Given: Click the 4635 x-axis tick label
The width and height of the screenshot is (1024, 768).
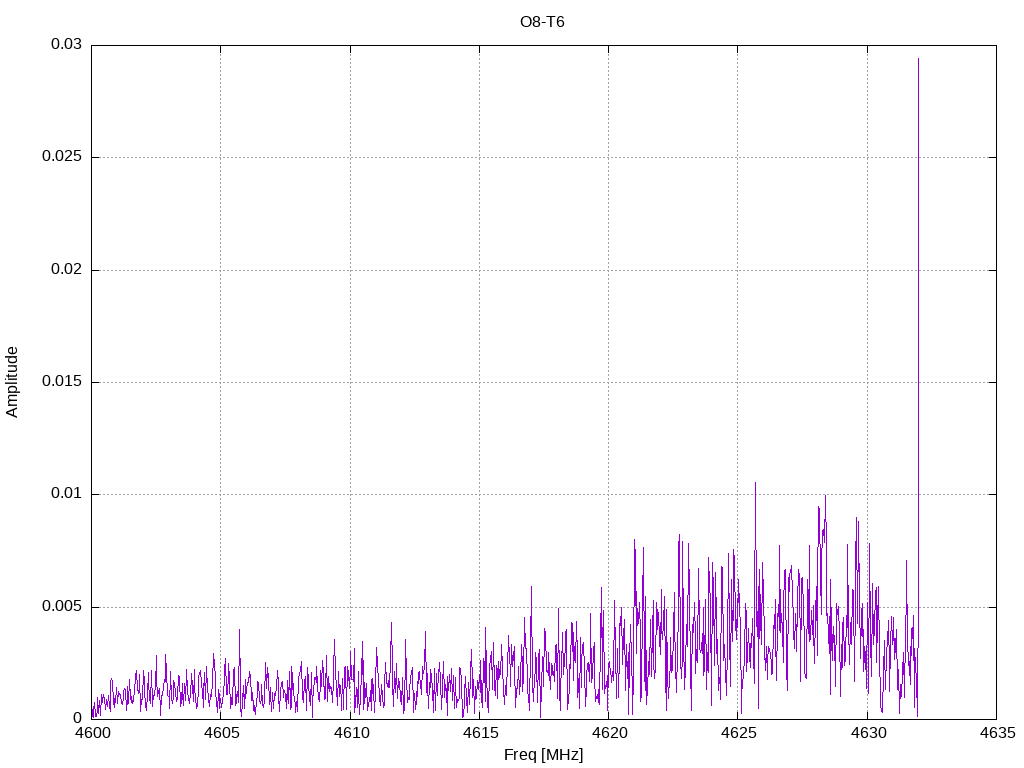Looking at the screenshot, I should [x=996, y=734].
